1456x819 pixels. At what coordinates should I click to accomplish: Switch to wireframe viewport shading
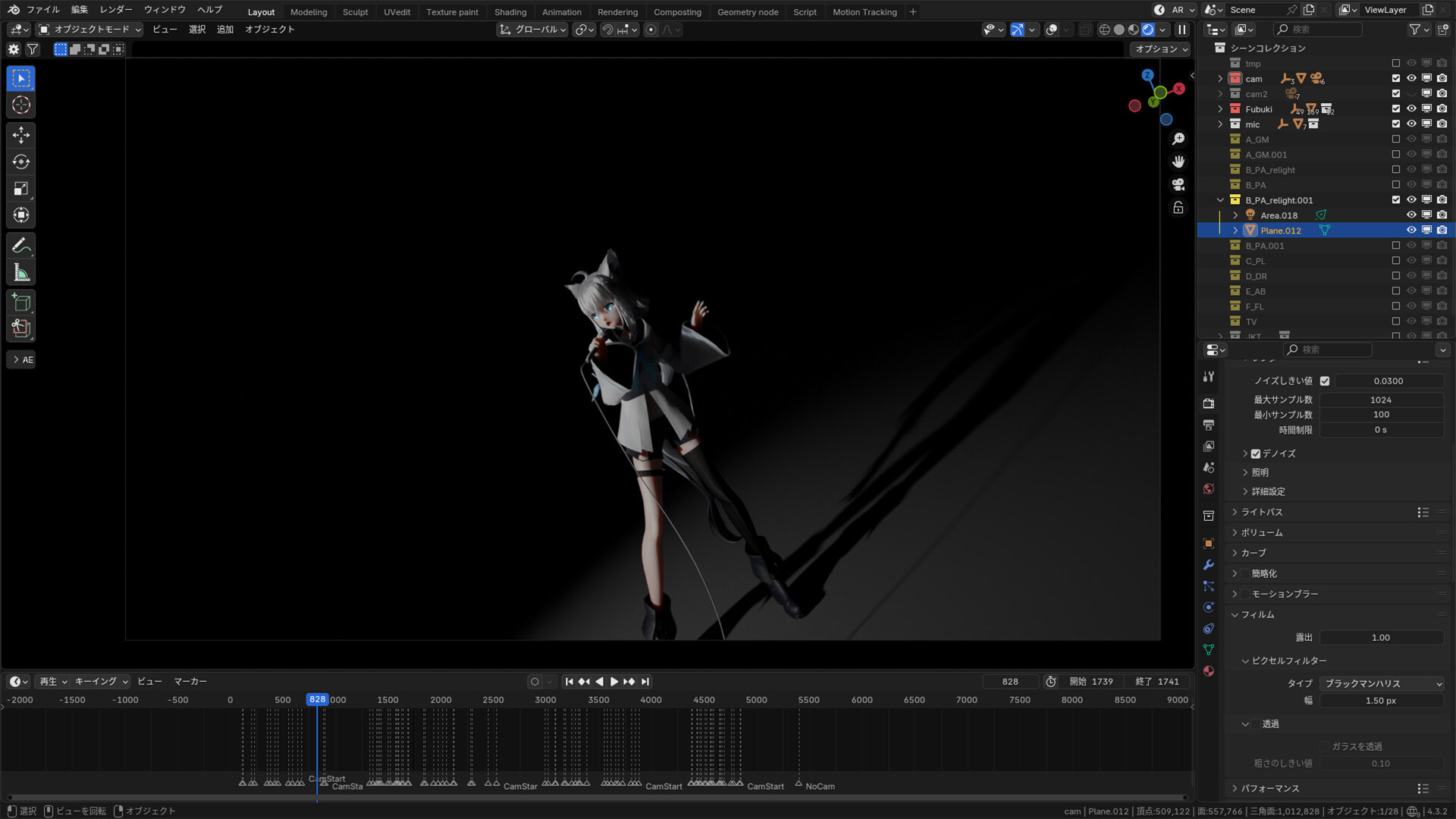point(1104,30)
